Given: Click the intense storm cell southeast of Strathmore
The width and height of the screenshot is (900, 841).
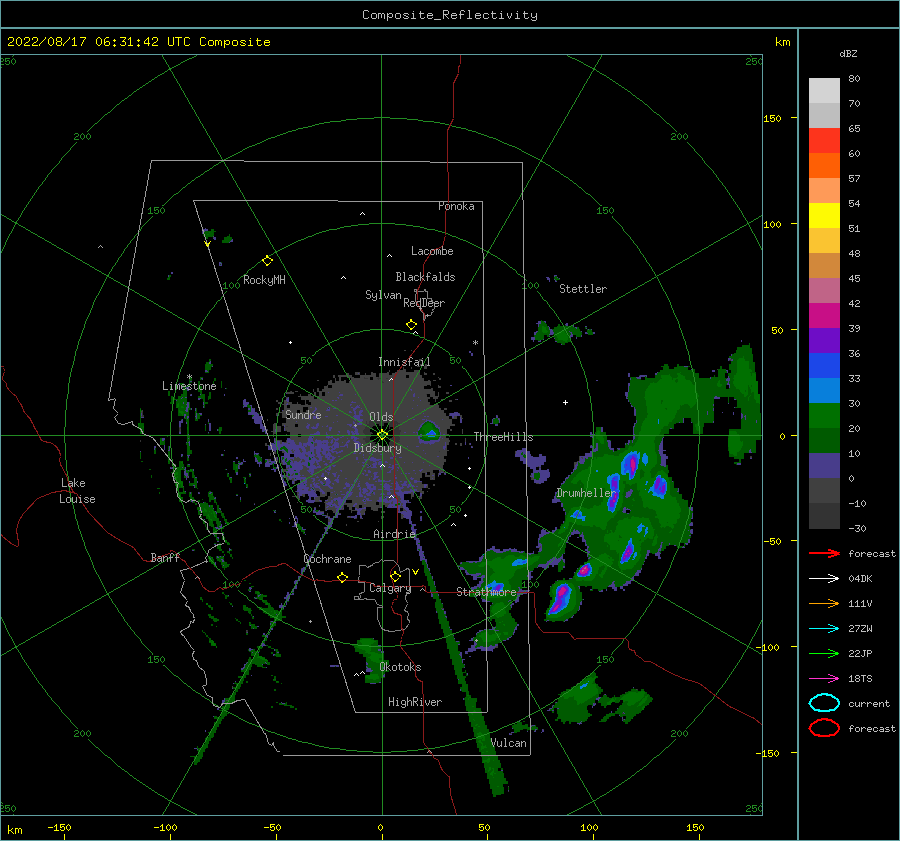Looking at the screenshot, I should click(560, 600).
